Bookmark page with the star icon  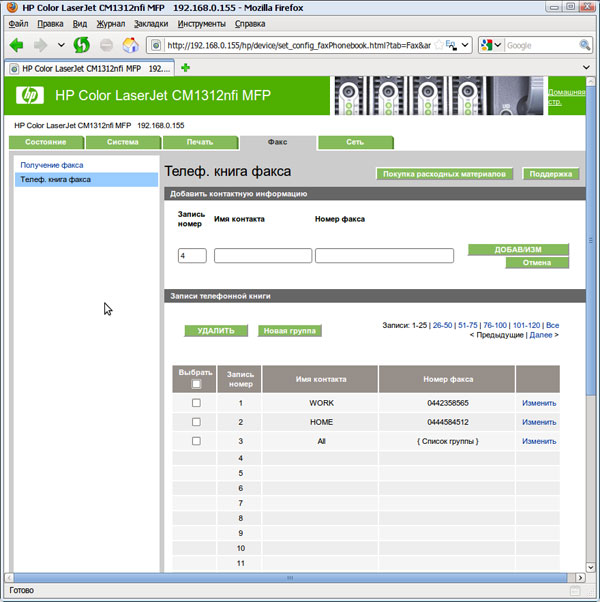[x=439, y=45]
